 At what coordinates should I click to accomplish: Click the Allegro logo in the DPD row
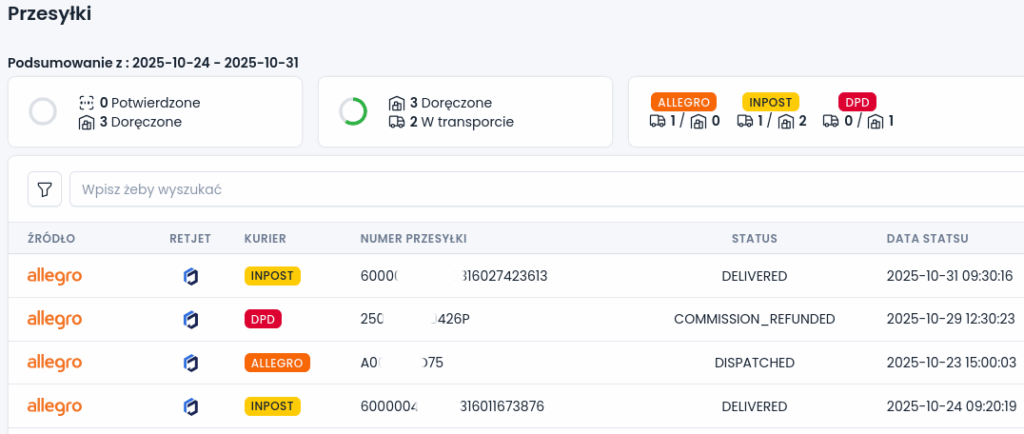[x=54, y=319]
